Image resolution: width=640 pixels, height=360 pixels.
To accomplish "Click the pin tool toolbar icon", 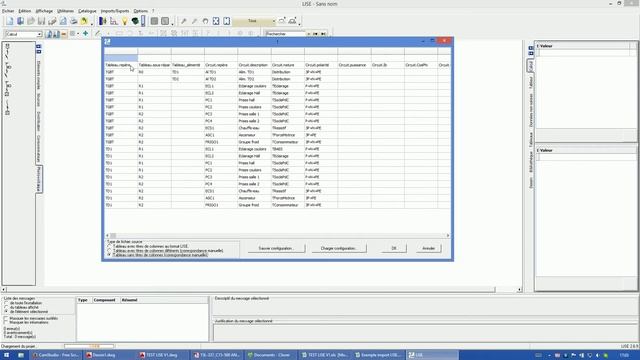I will (x=184, y=21).
